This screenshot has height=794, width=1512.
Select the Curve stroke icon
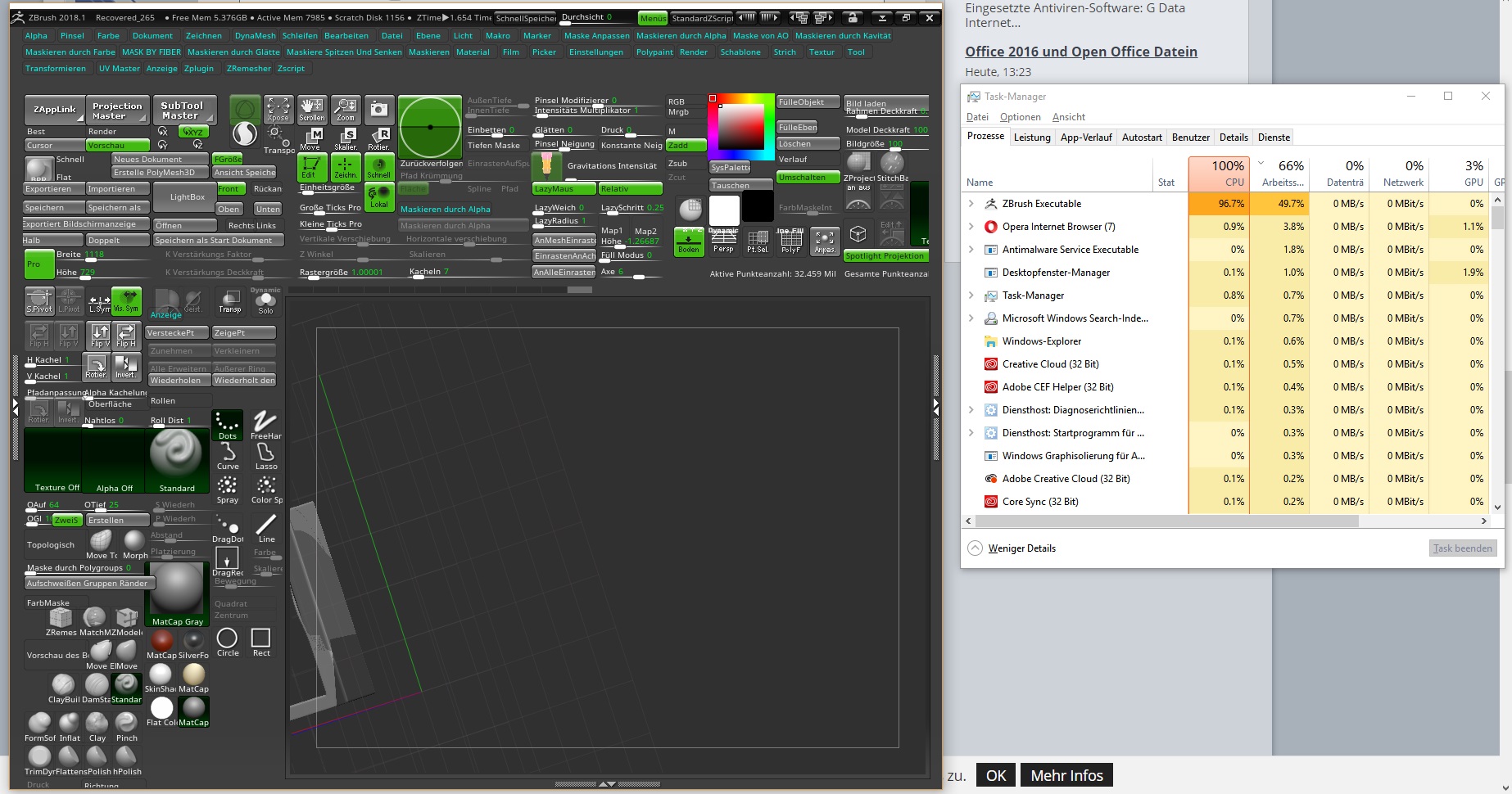[x=227, y=457]
